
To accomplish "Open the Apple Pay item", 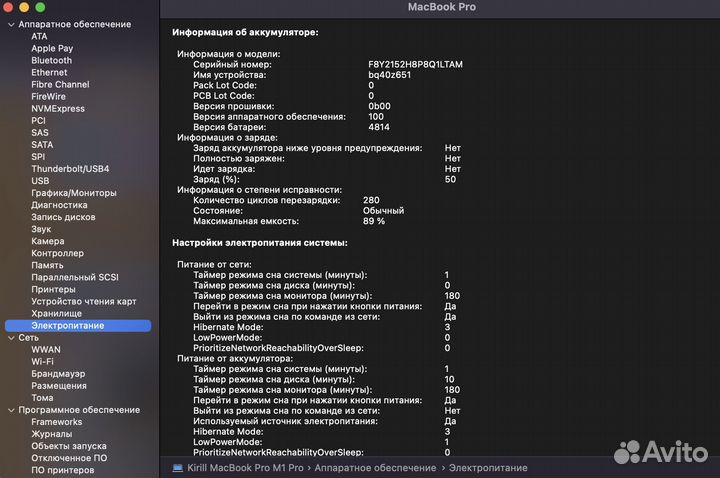I will [52, 48].
